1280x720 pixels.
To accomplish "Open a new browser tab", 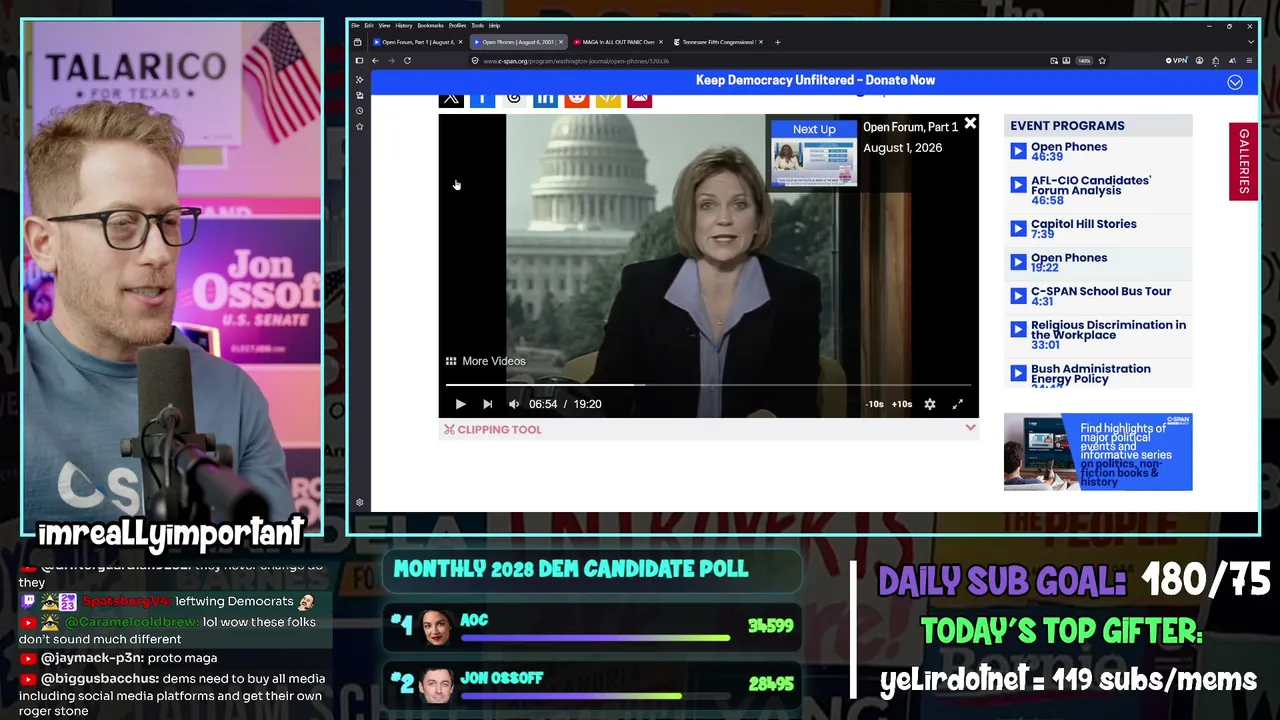I will [x=777, y=42].
